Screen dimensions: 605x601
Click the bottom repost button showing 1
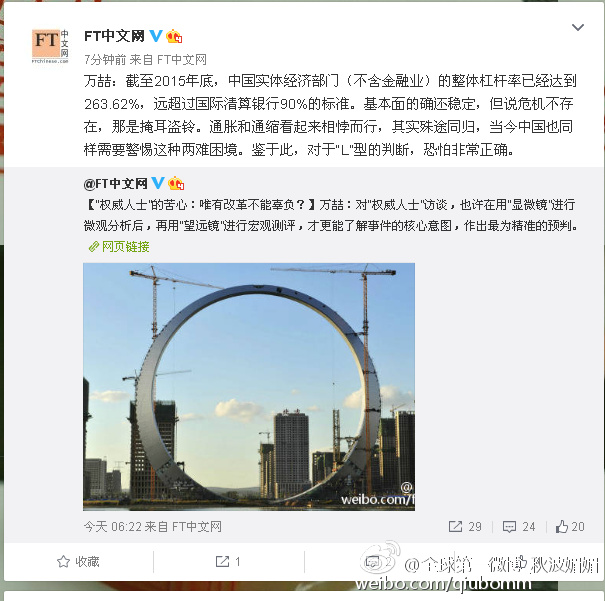pos(228,562)
